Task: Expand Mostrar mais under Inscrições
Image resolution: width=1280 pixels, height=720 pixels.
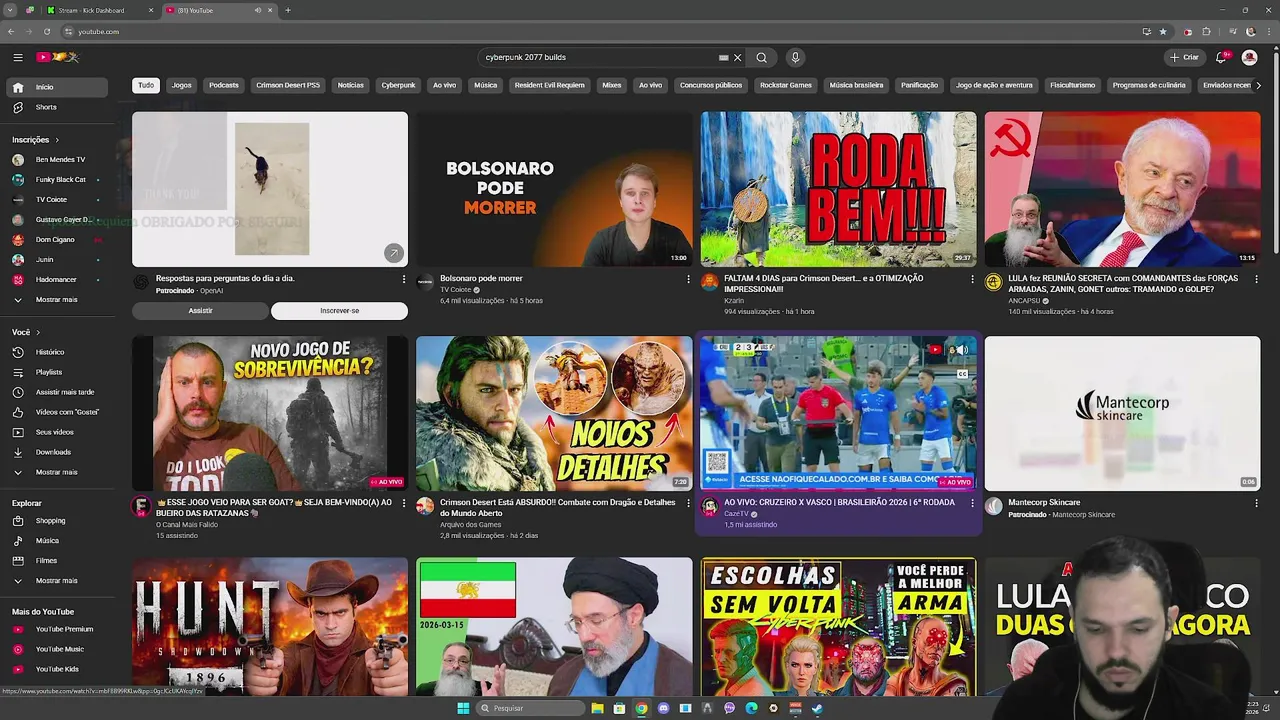Action: pyautogui.click(x=59, y=299)
